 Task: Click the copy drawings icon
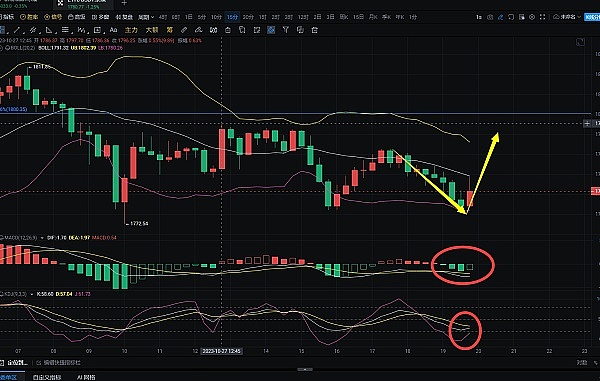coord(242,30)
